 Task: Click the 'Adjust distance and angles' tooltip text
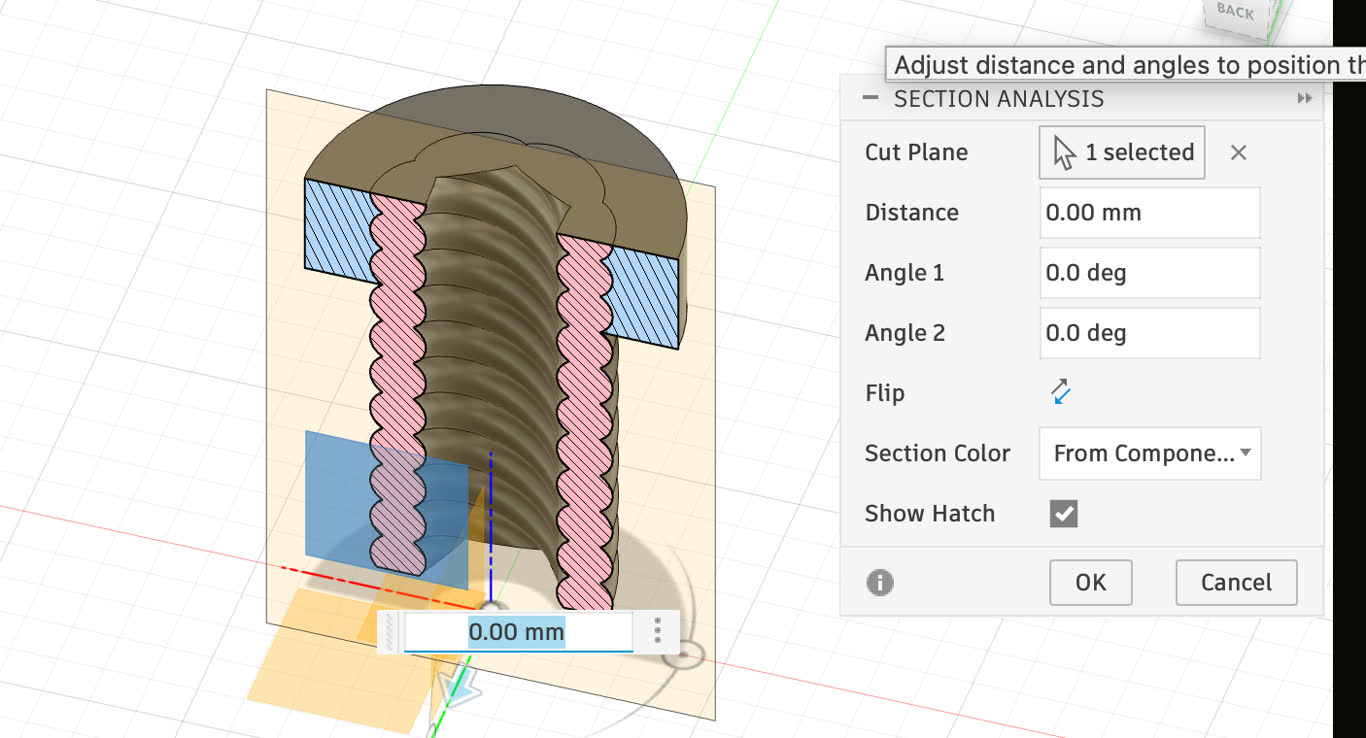(x=1130, y=65)
